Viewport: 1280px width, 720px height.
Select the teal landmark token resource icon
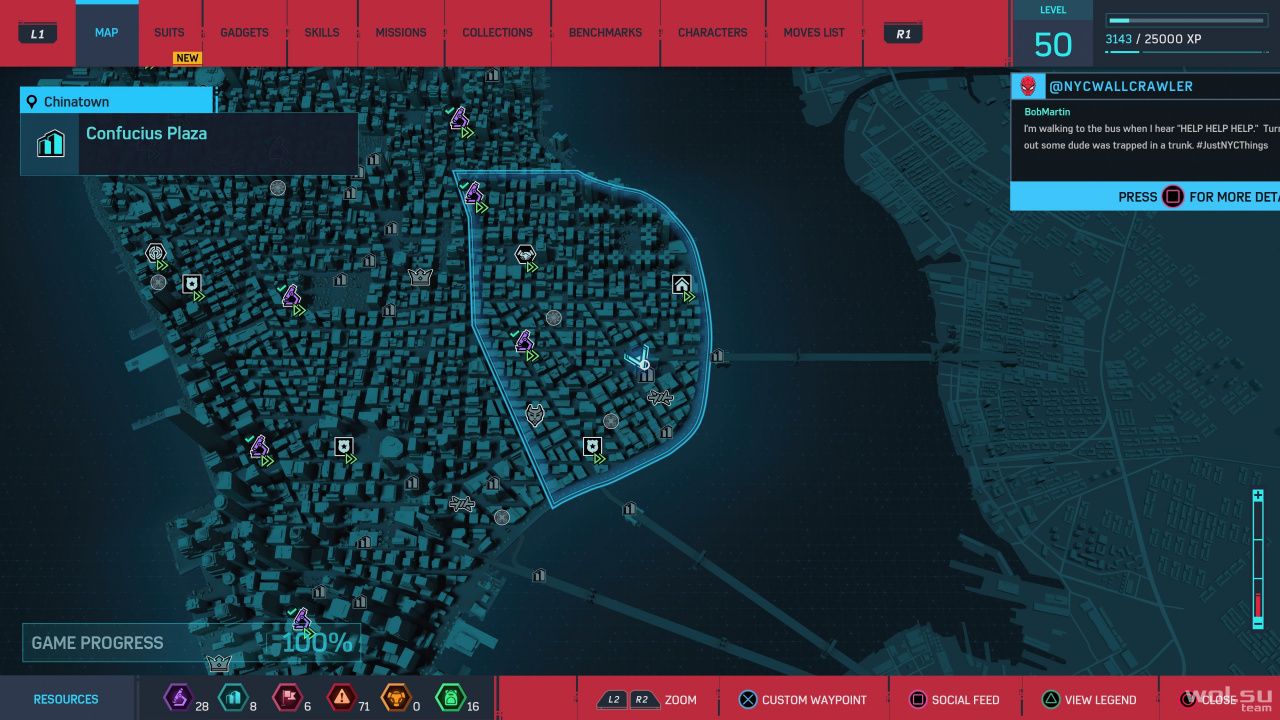coord(232,698)
